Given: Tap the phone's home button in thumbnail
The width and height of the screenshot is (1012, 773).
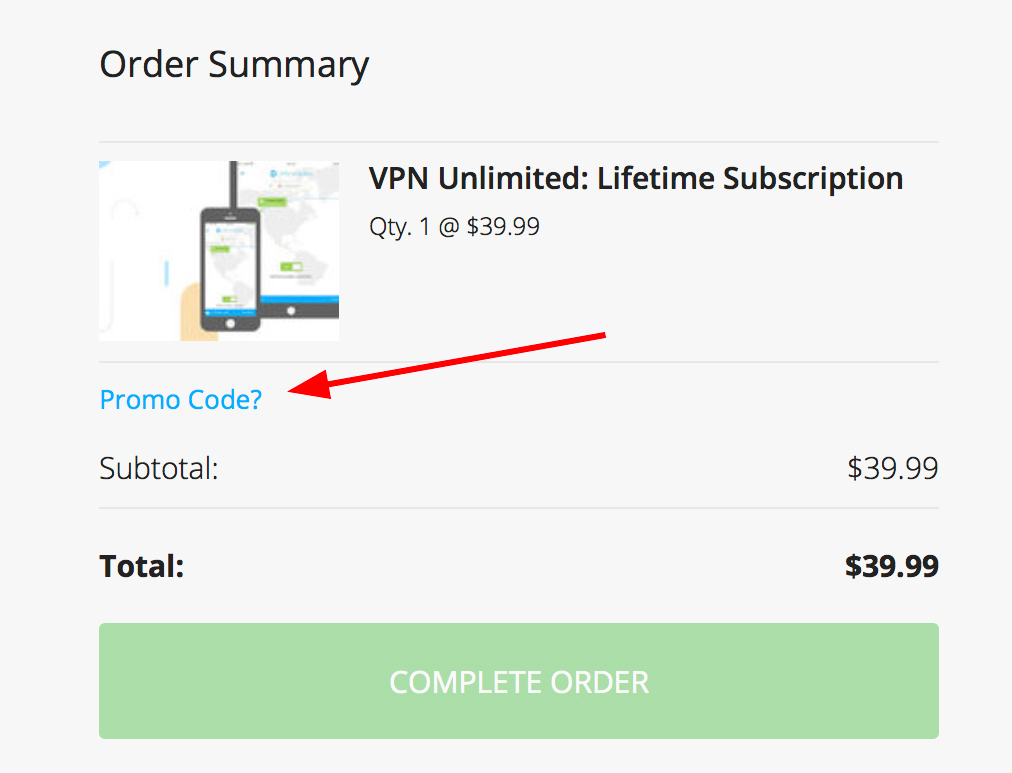Looking at the screenshot, I should point(230,323).
